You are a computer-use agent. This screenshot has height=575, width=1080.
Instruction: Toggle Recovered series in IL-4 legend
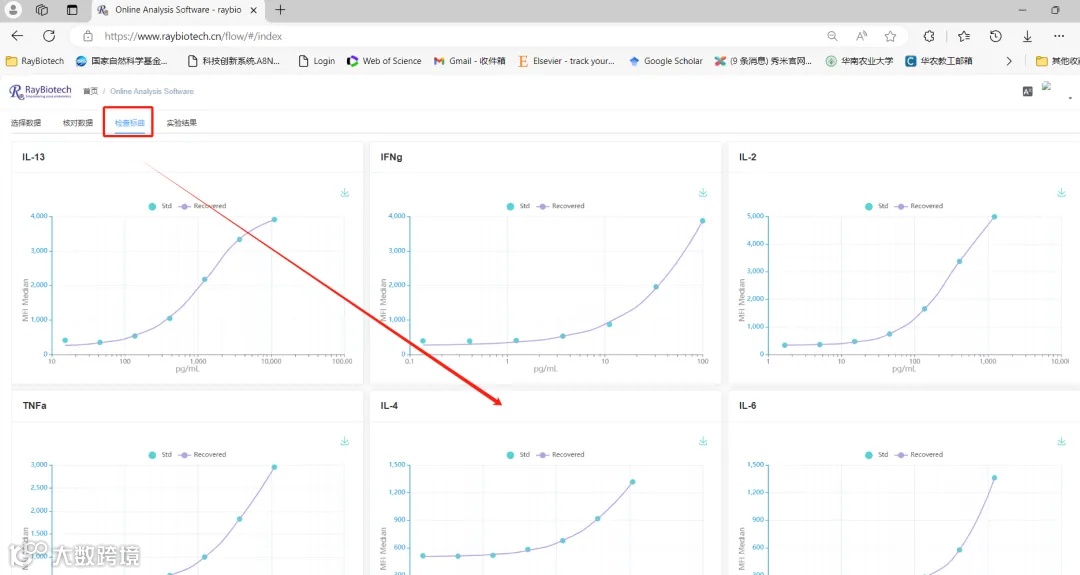(x=561, y=454)
